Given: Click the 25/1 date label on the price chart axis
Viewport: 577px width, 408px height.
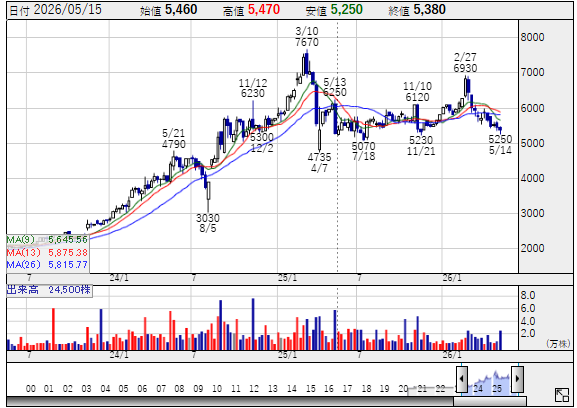Looking at the screenshot, I should [287, 278].
